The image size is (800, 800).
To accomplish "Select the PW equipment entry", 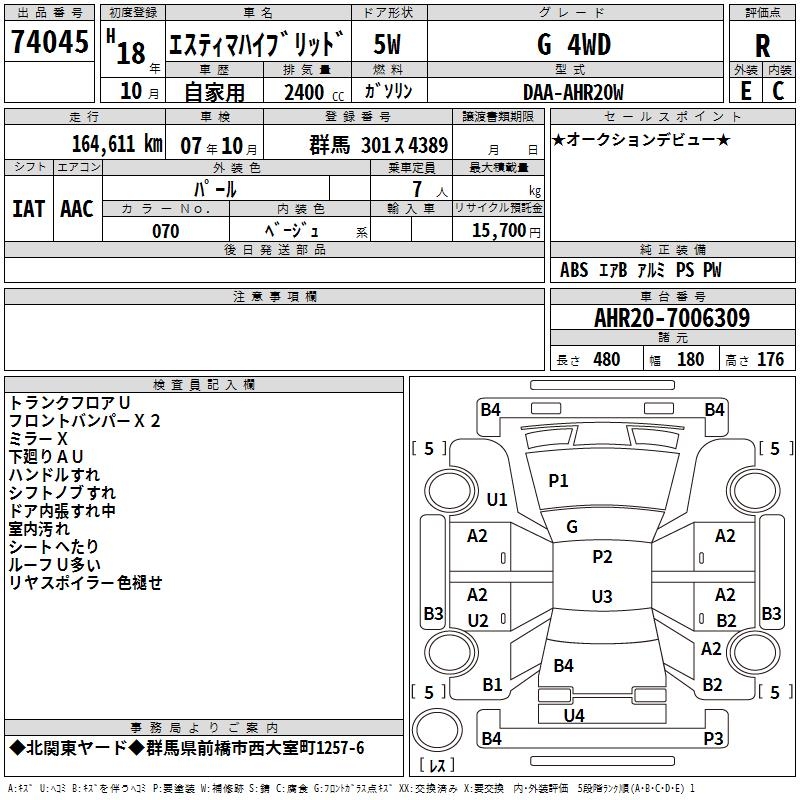I will click(712, 270).
